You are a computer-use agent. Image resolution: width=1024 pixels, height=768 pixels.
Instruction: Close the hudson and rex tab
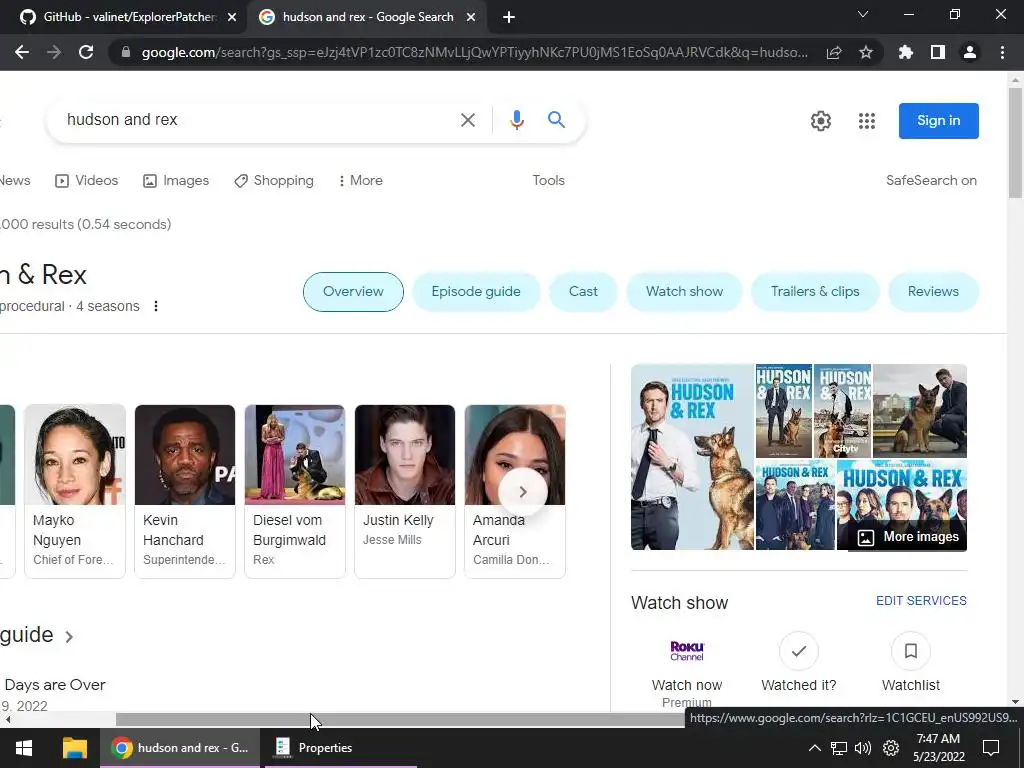point(471,18)
